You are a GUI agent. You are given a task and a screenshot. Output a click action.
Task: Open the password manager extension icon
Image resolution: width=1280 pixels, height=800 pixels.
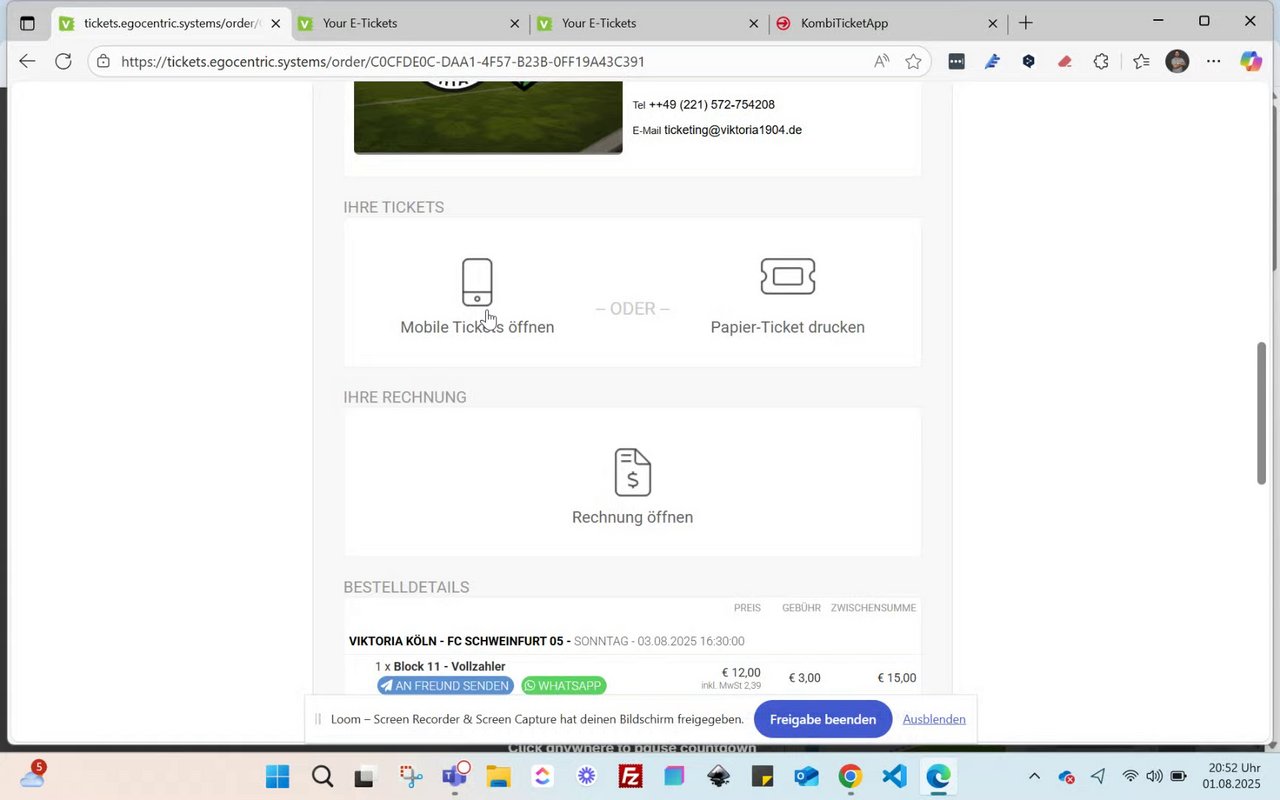956,61
